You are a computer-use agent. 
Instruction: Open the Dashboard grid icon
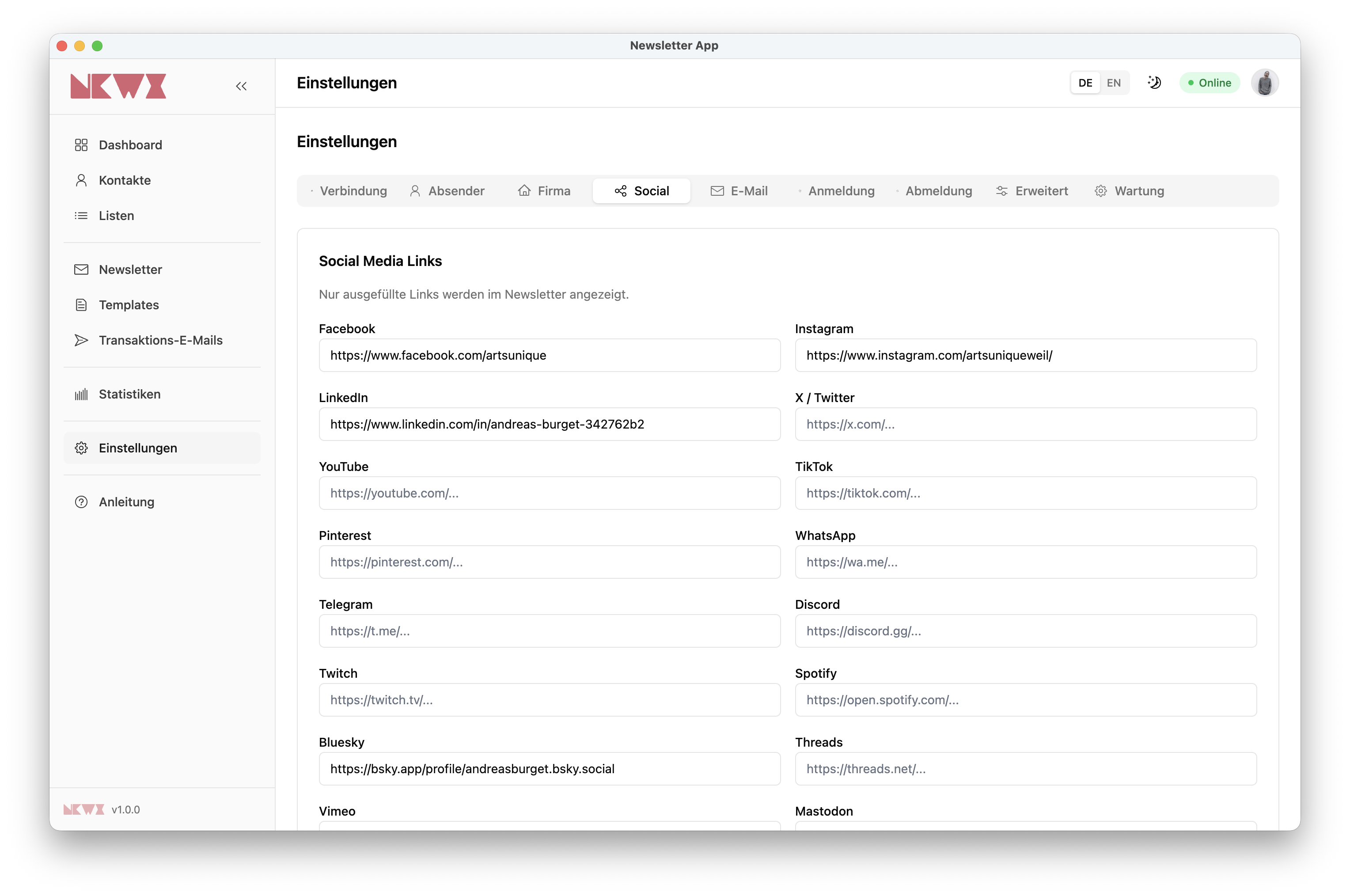81,145
